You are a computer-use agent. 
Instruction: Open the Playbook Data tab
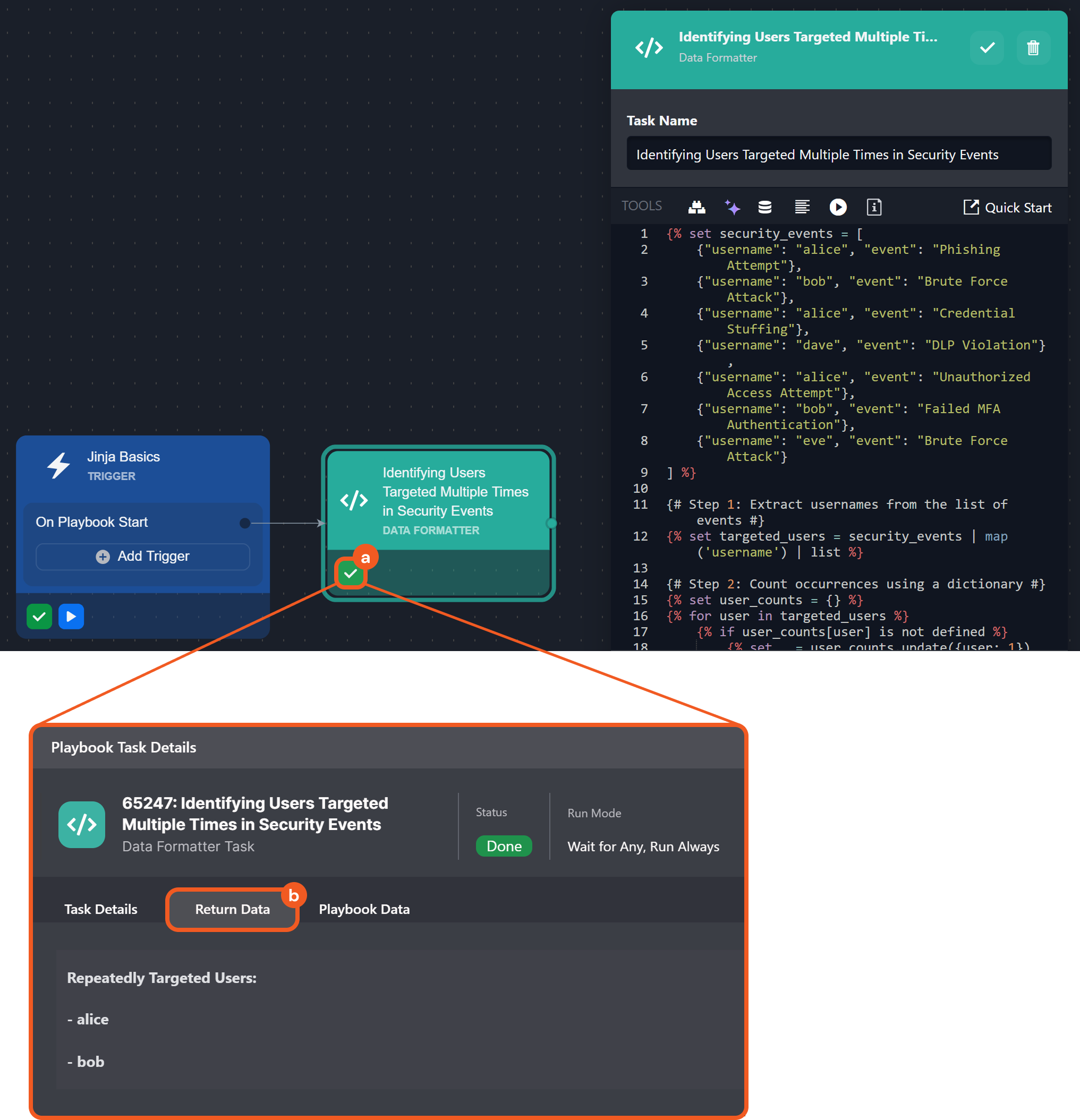(364, 909)
